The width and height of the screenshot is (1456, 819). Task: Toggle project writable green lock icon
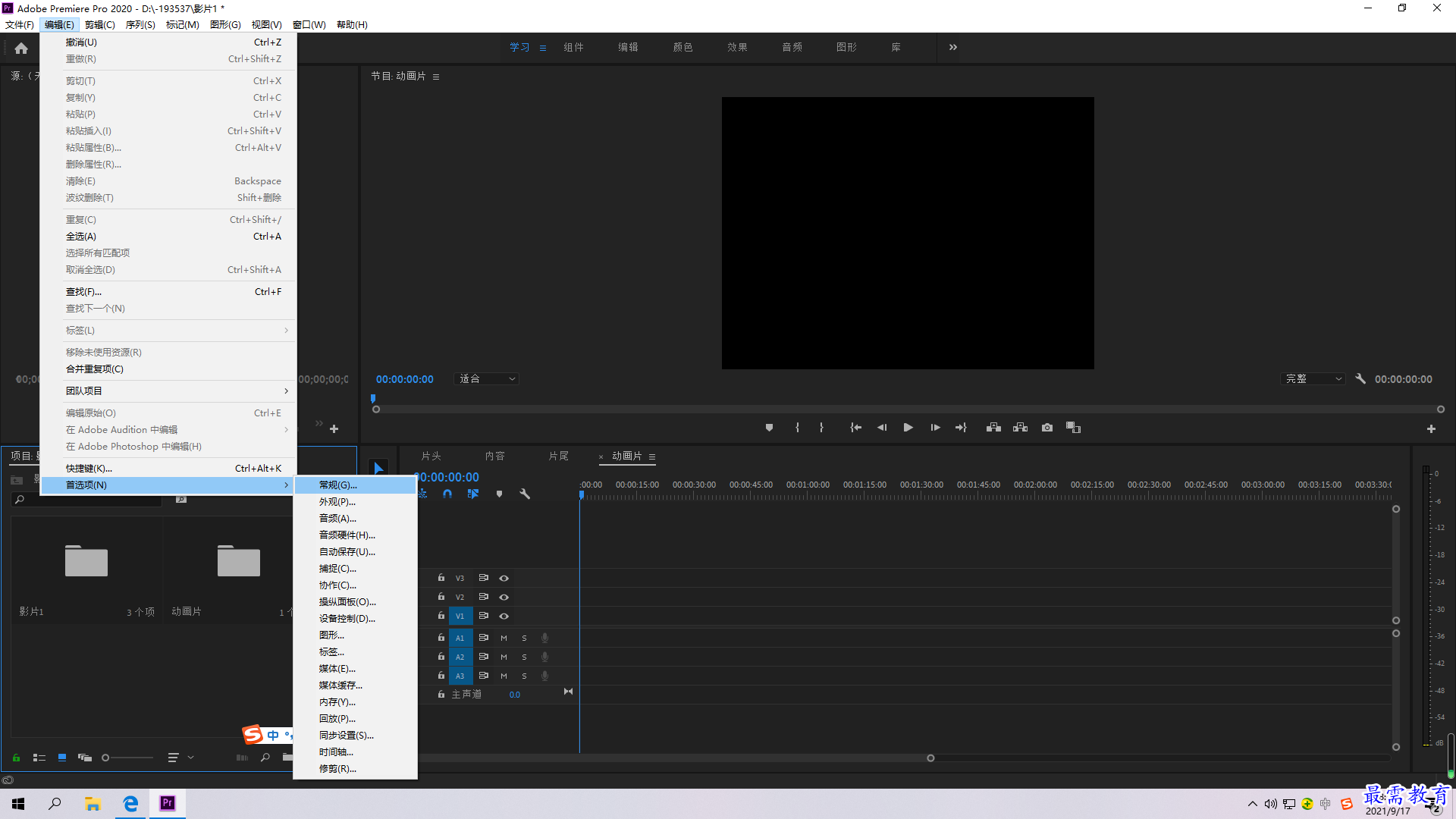coord(16,758)
